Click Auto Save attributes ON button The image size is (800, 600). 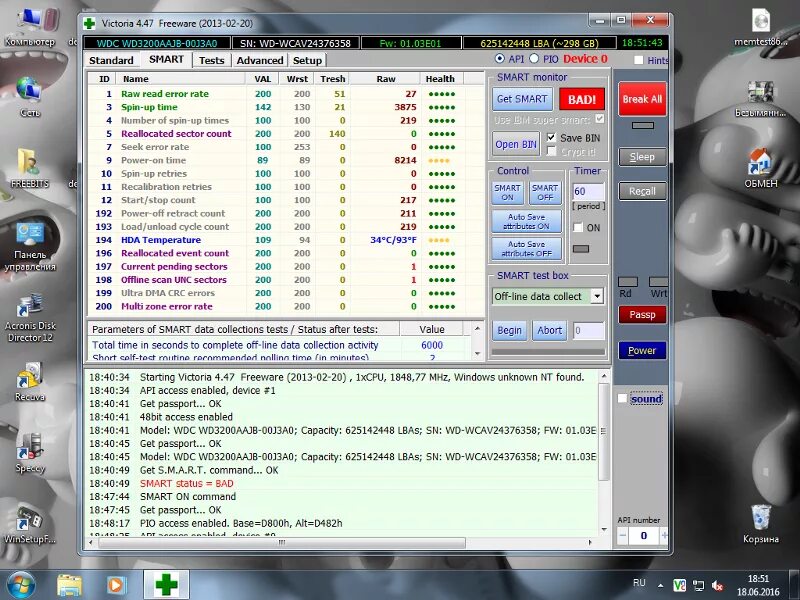pos(527,221)
